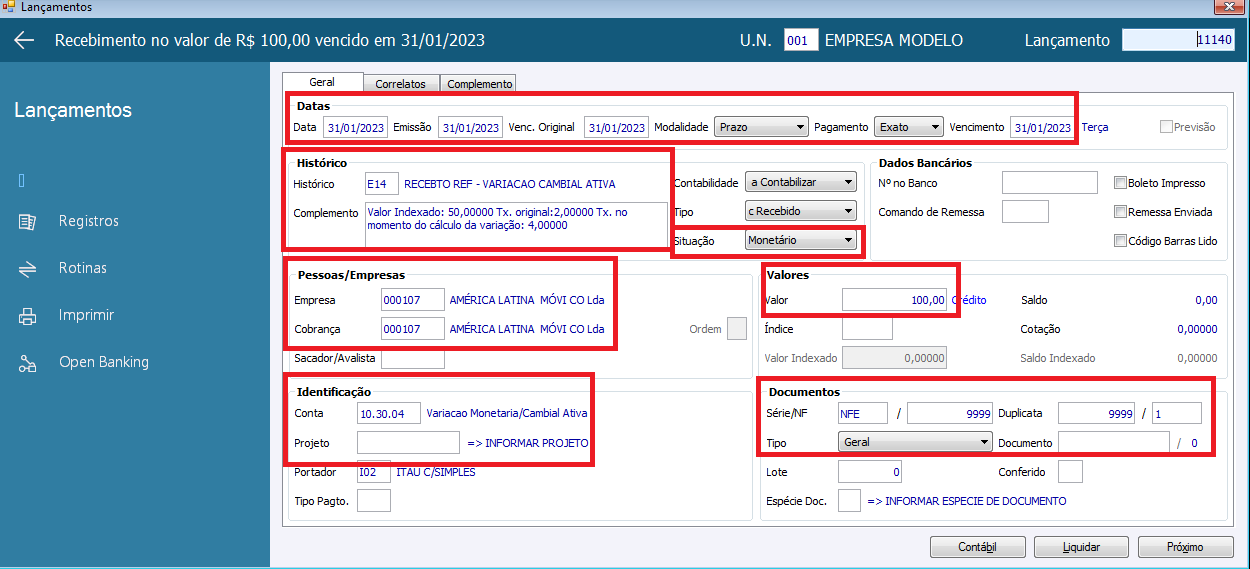Click the Registros sidebar icon
1250x569 pixels.
(27, 221)
